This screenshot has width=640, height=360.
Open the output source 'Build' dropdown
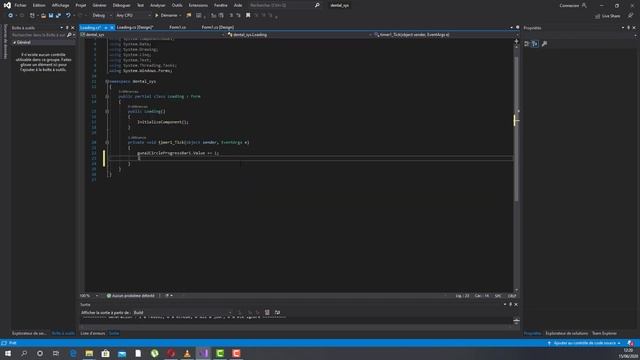tap(182, 312)
